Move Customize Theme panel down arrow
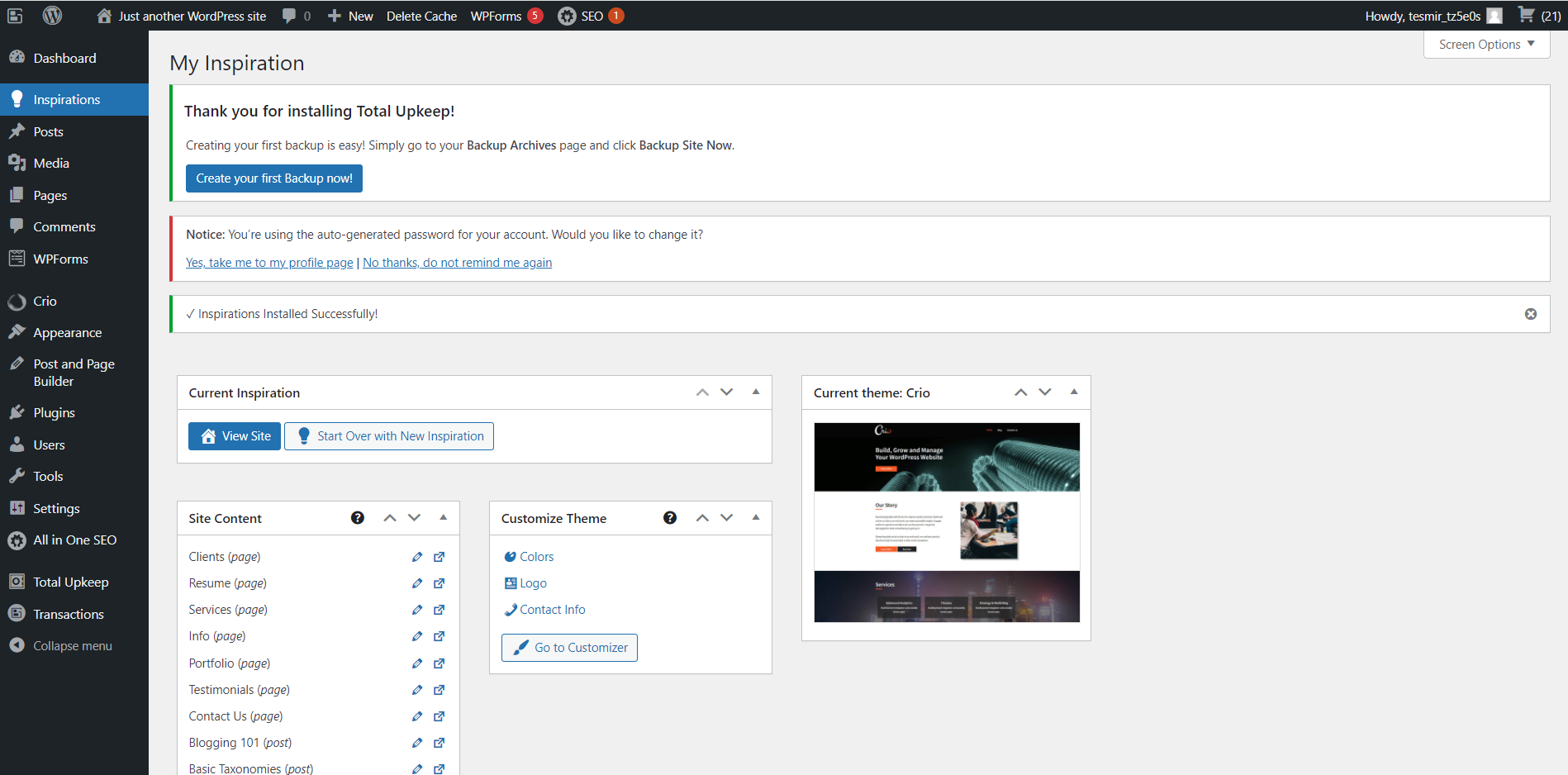The width and height of the screenshot is (1568, 775). [727, 518]
